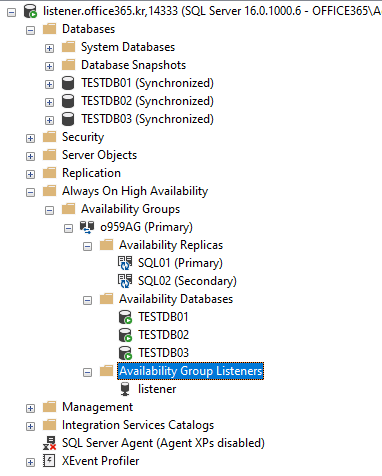382x476 pixels.
Task: Click the availability database TESTDB03 icon under Availability Databases
Action: tap(125, 353)
